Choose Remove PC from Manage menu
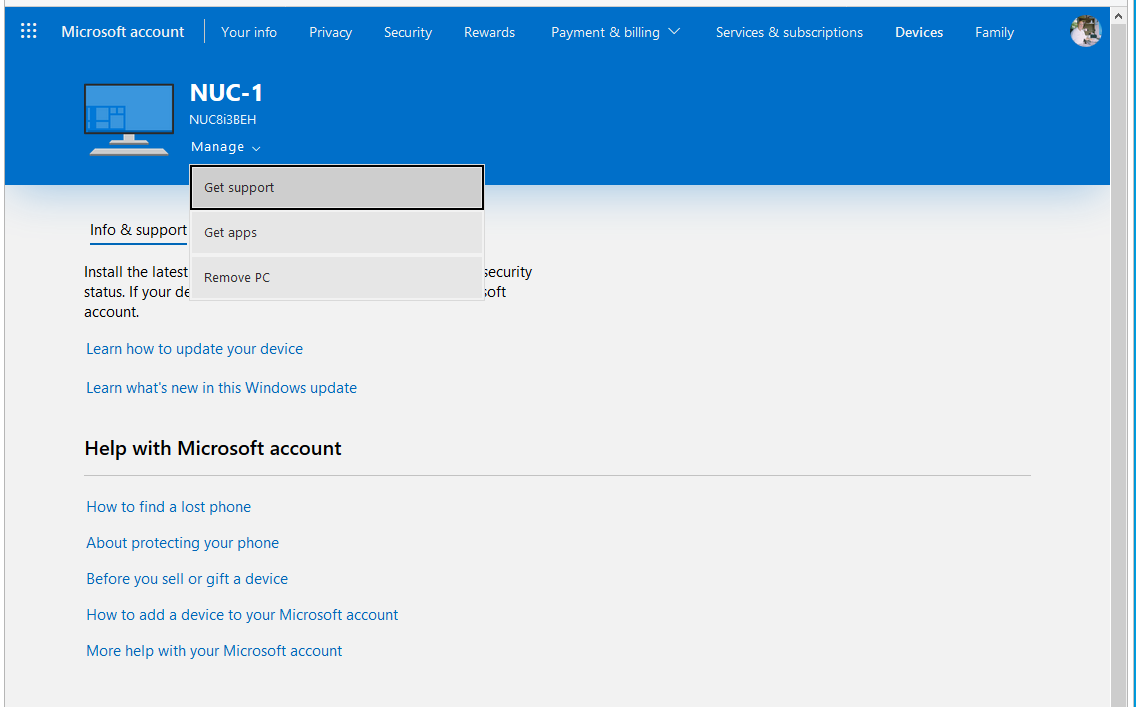 (x=337, y=277)
